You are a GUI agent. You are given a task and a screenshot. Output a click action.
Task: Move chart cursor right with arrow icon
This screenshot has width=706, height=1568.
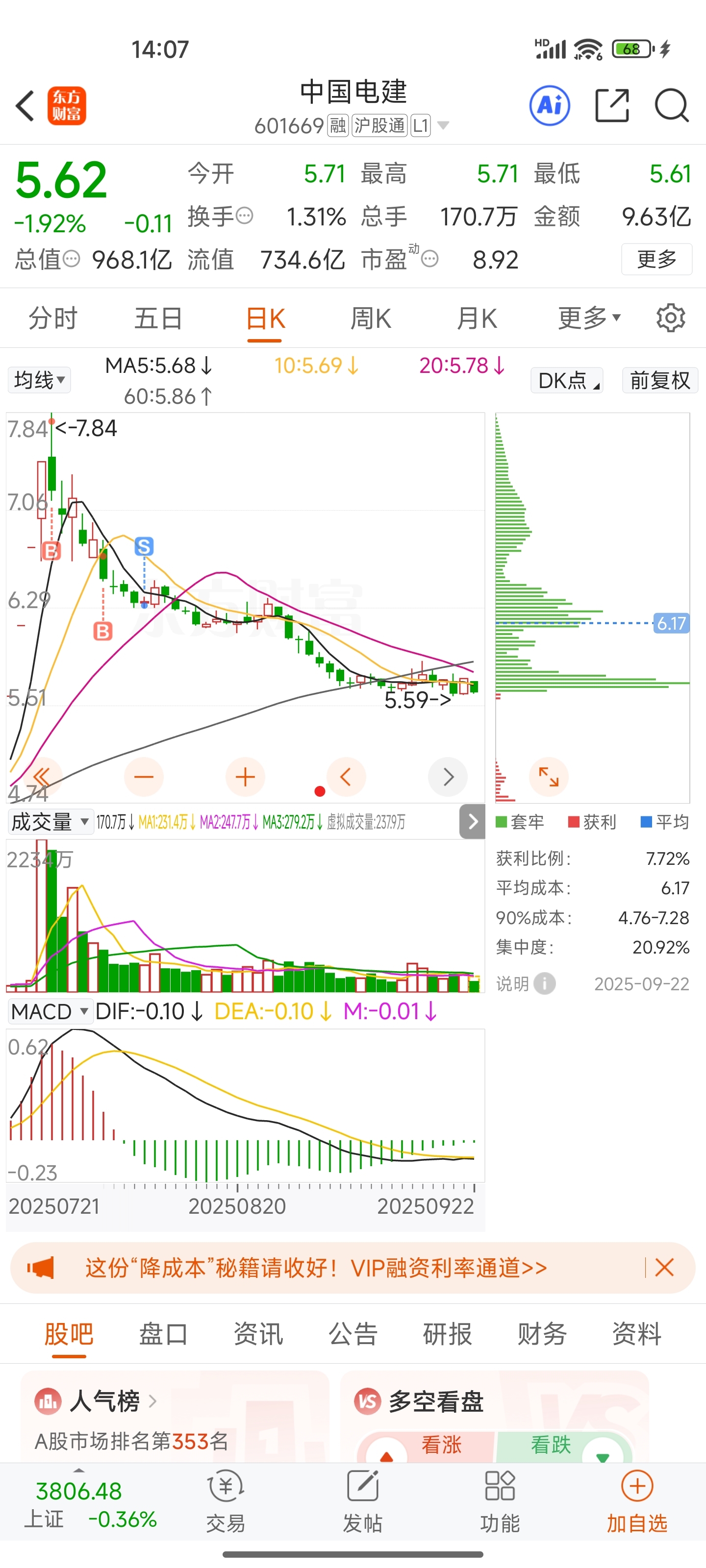click(448, 777)
